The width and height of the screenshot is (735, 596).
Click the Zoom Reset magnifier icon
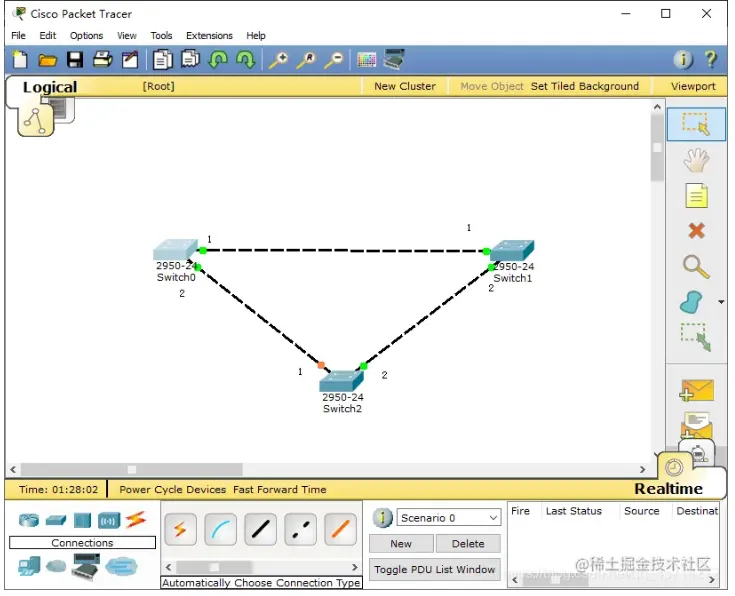click(x=306, y=60)
